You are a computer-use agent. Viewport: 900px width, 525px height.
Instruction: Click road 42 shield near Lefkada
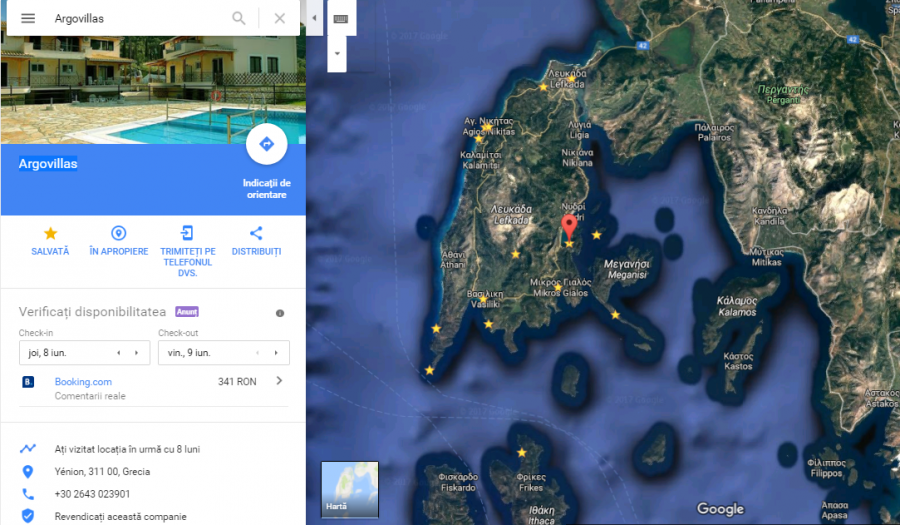pyautogui.click(x=643, y=46)
